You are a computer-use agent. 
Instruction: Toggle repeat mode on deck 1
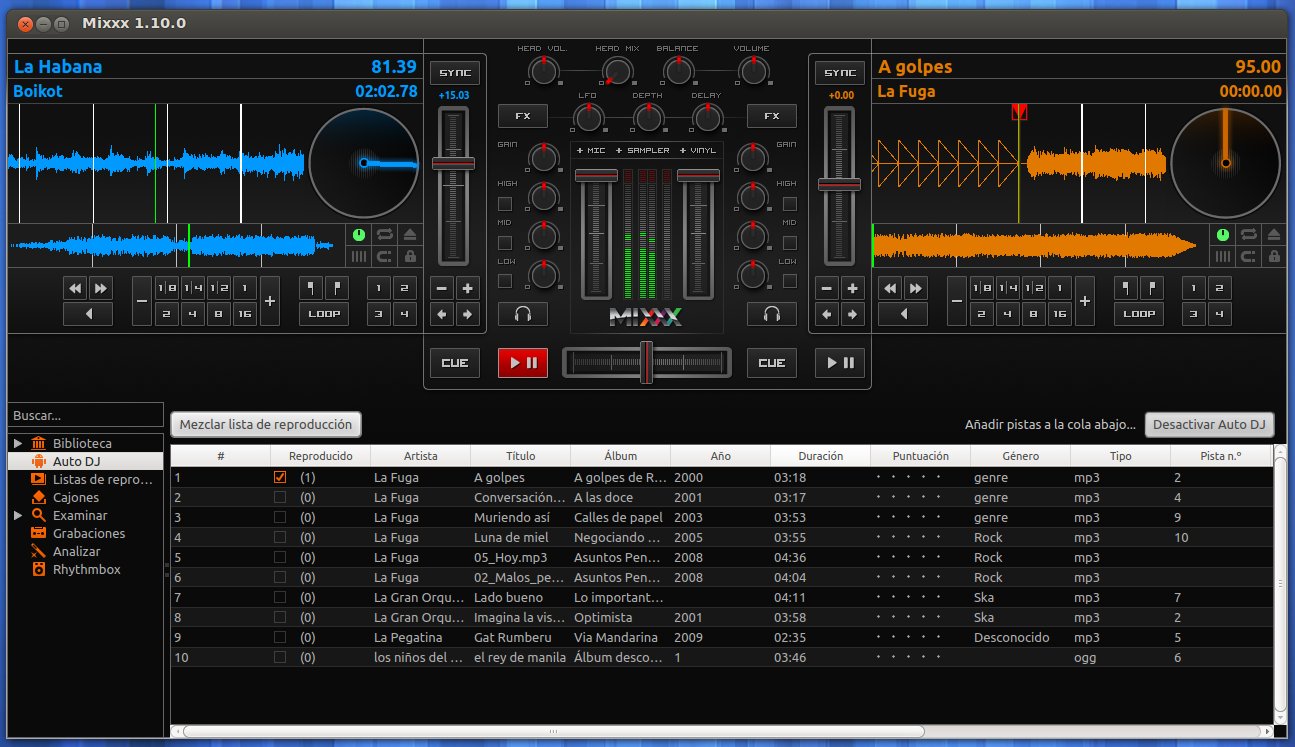point(383,234)
